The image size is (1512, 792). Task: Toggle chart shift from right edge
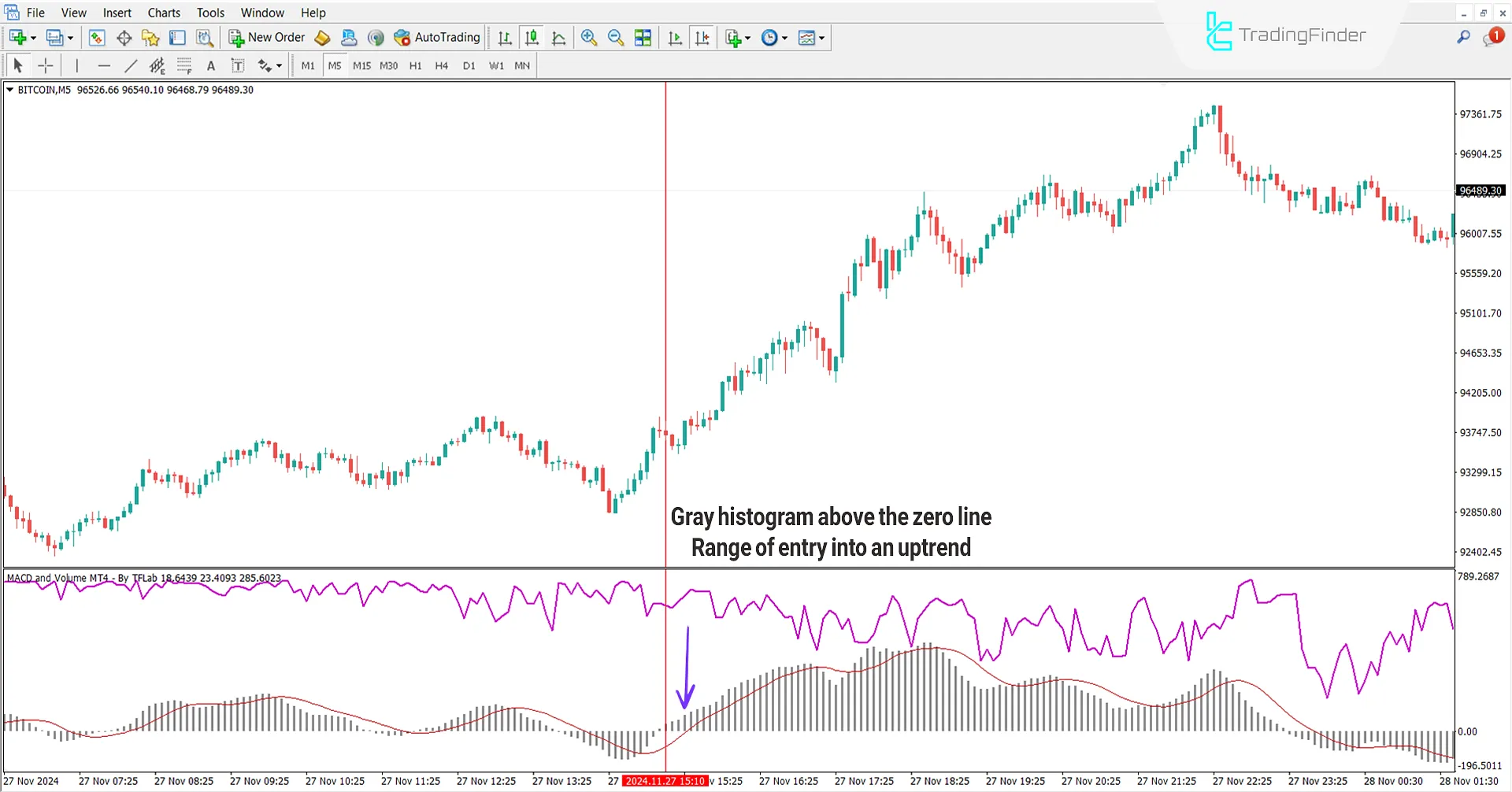[703, 37]
